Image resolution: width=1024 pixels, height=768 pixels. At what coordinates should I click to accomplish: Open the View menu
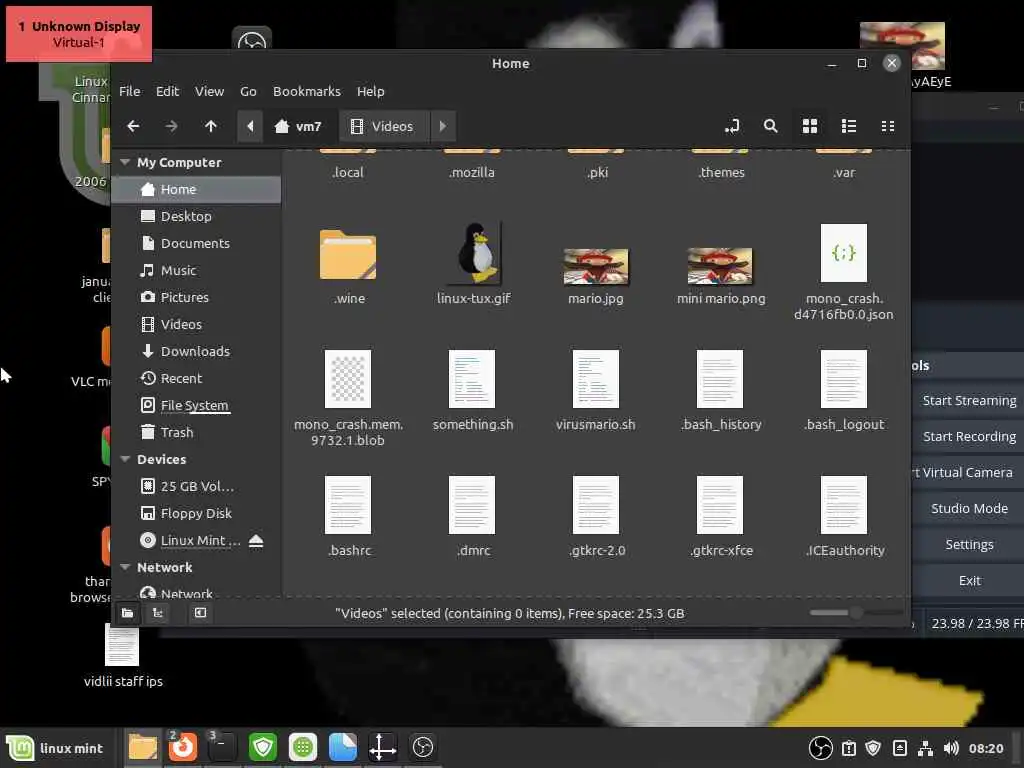[x=209, y=91]
